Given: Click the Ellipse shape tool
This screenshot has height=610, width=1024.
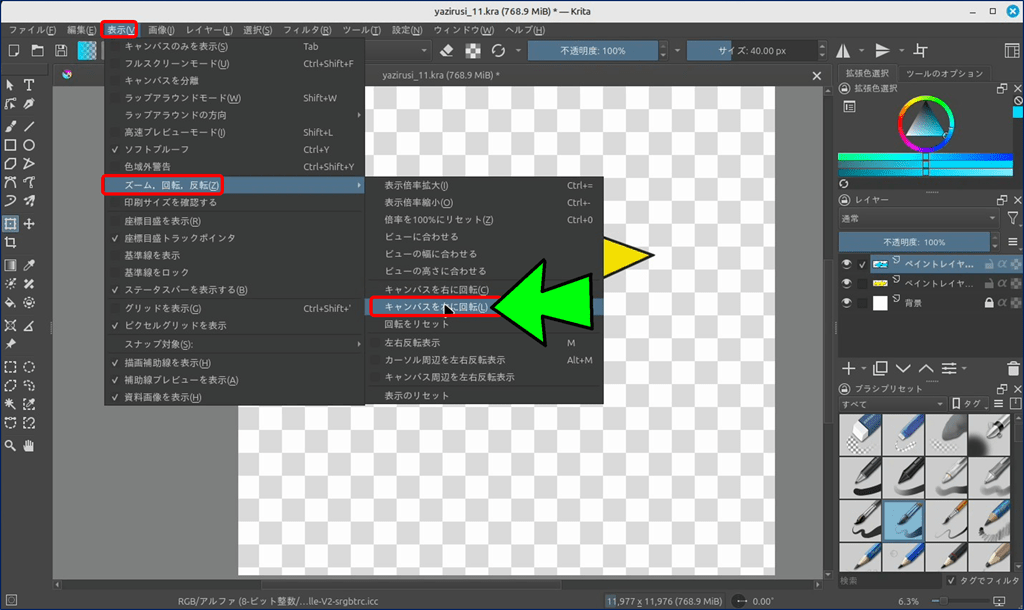Looking at the screenshot, I should click(x=29, y=146).
